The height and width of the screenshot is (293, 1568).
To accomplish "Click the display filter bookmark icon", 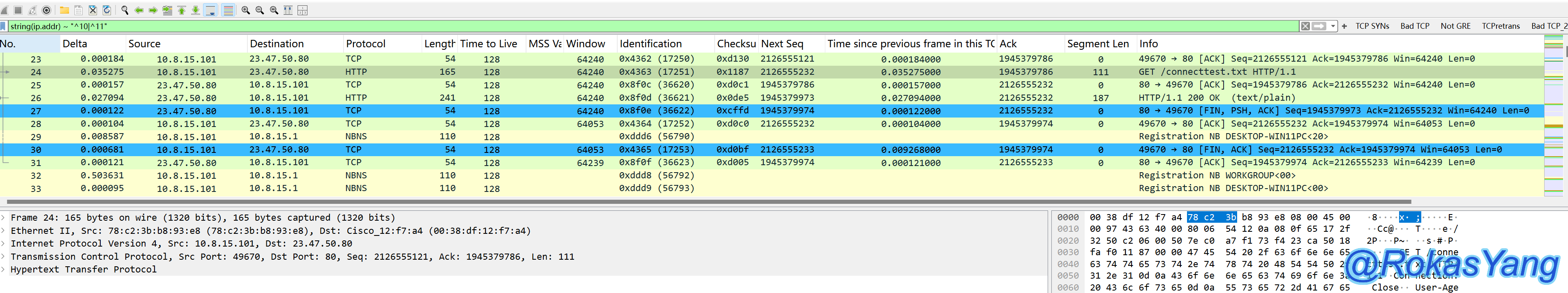I will [x=4, y=26].
